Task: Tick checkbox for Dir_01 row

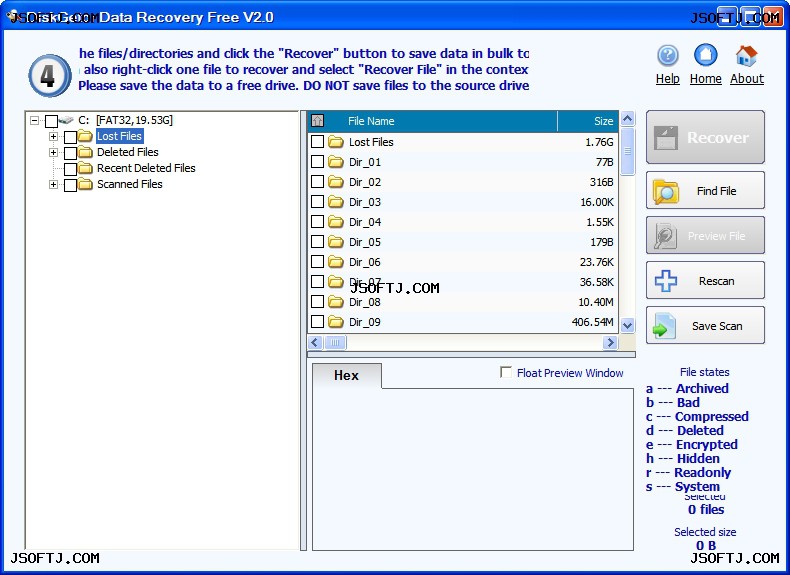Action: (x=317, y=161)
